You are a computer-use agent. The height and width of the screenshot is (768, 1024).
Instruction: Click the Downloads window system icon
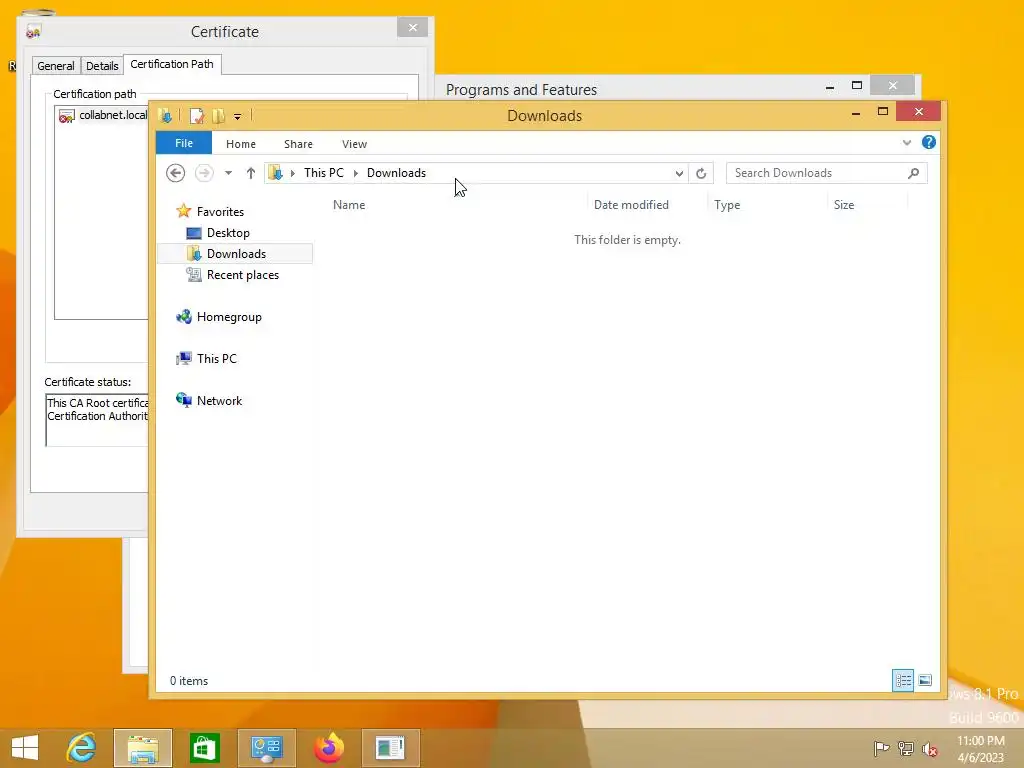coord(165,116)
